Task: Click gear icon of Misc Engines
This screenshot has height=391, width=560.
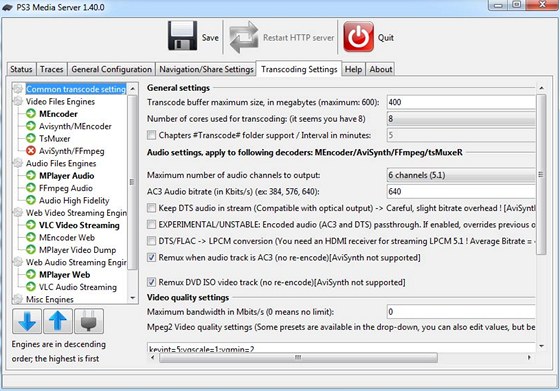Action: (x=18, y=299)
